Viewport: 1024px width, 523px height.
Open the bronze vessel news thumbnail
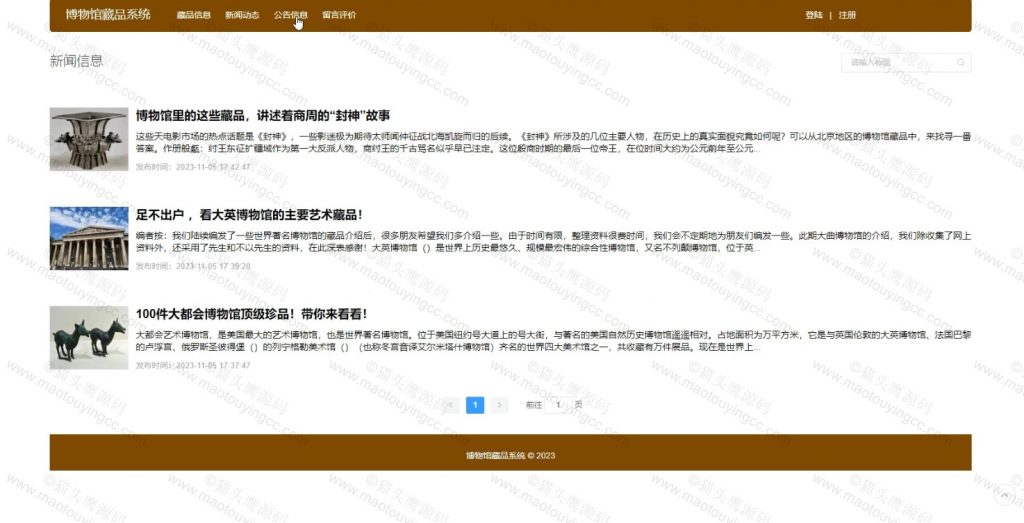89,139
